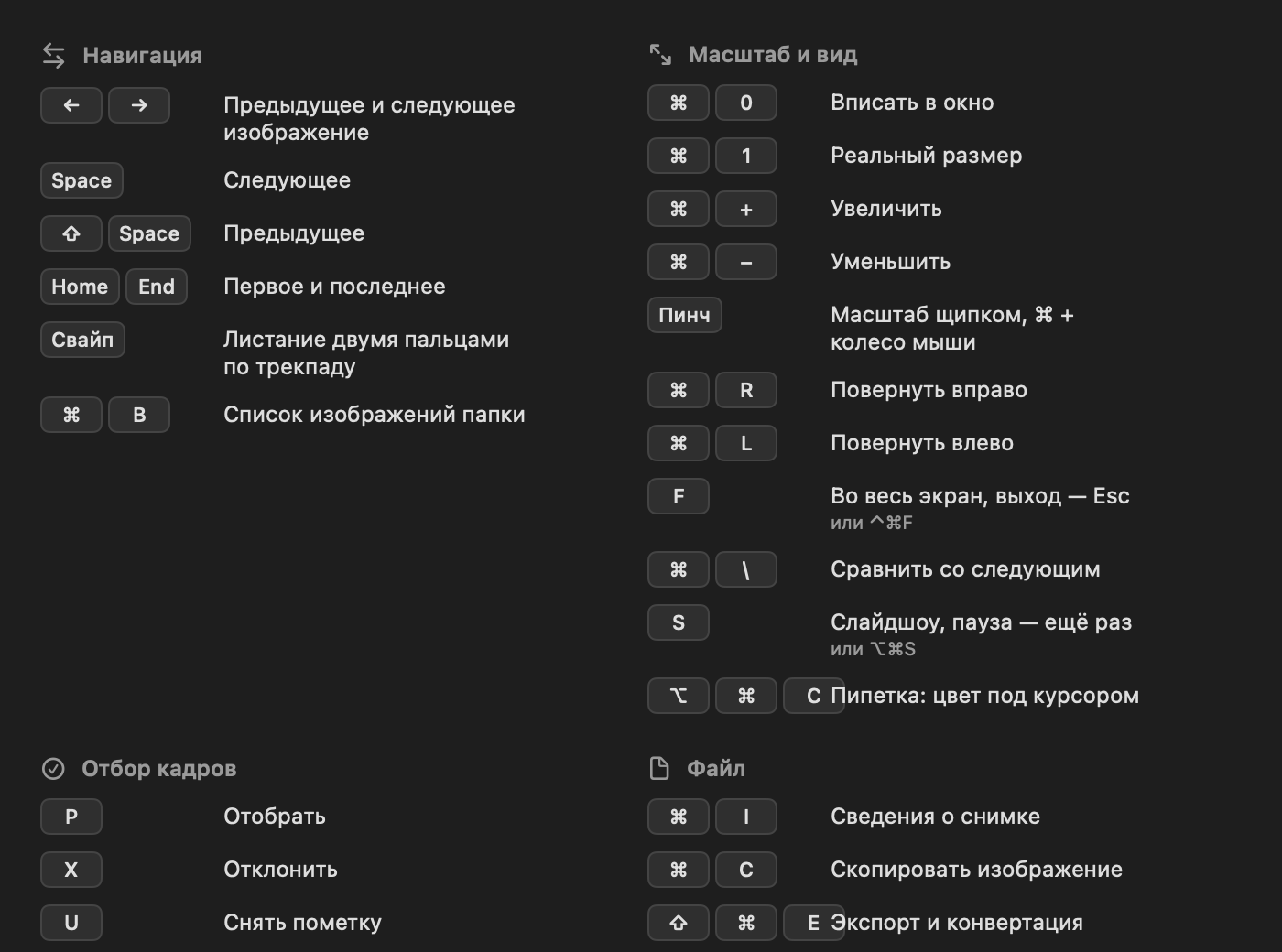The width and height of the screenshot is (1282, 952).
Task: Click the text Реальный размер
Action: 927,156
